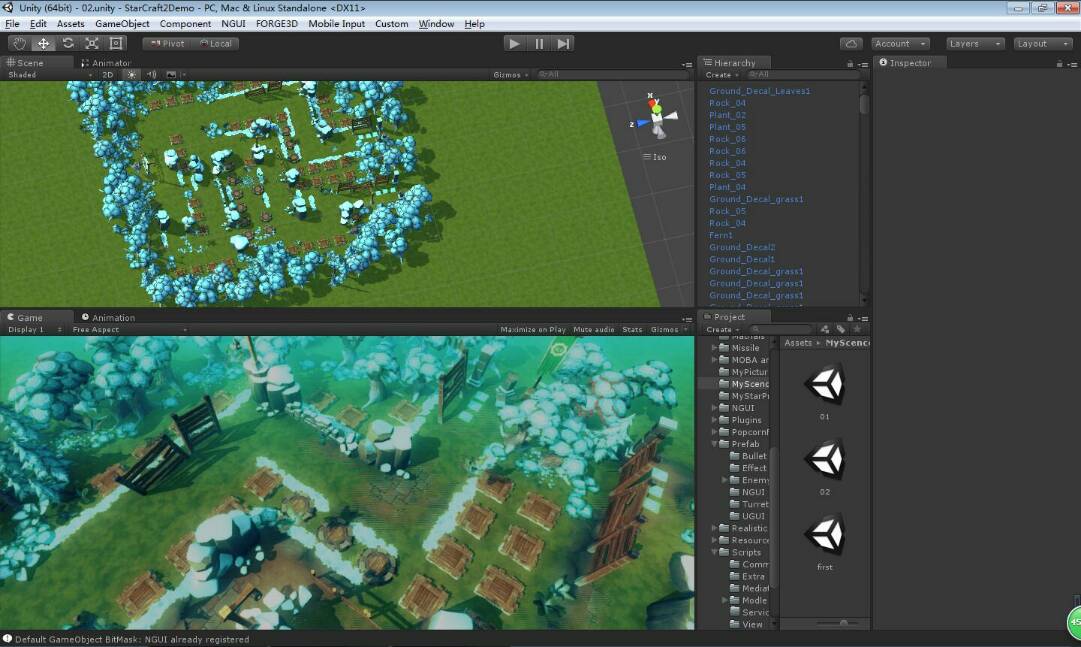This screenshot has height=647, width=1081.
Task: Expand the Plugins folder
Action: pos(714,419)
